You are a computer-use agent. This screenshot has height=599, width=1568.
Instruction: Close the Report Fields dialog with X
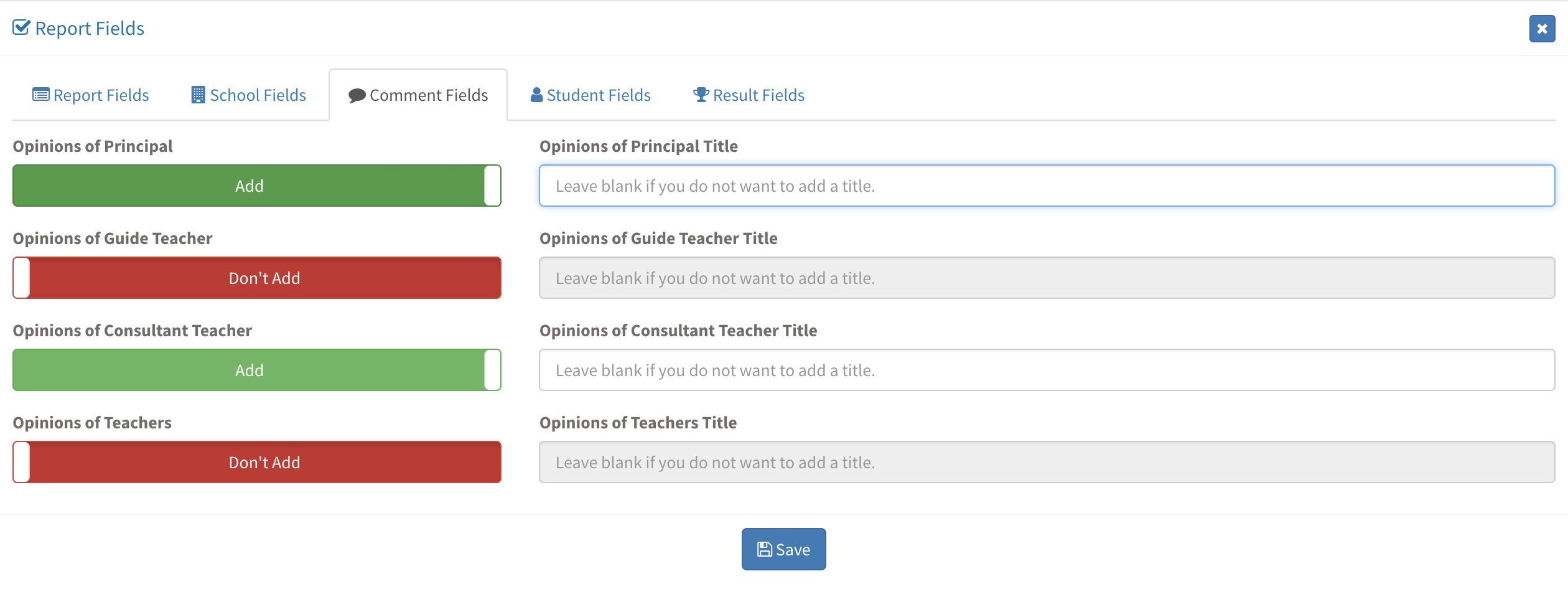click(x=1542, y=29)
